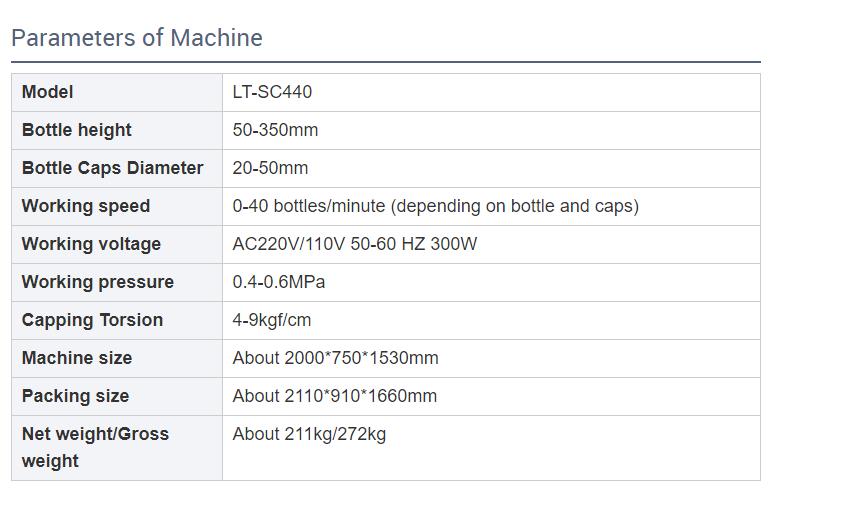Viewport: 848px width, 523px height.
Task: Click the Parameters of Machine heading
Action: 137,38
